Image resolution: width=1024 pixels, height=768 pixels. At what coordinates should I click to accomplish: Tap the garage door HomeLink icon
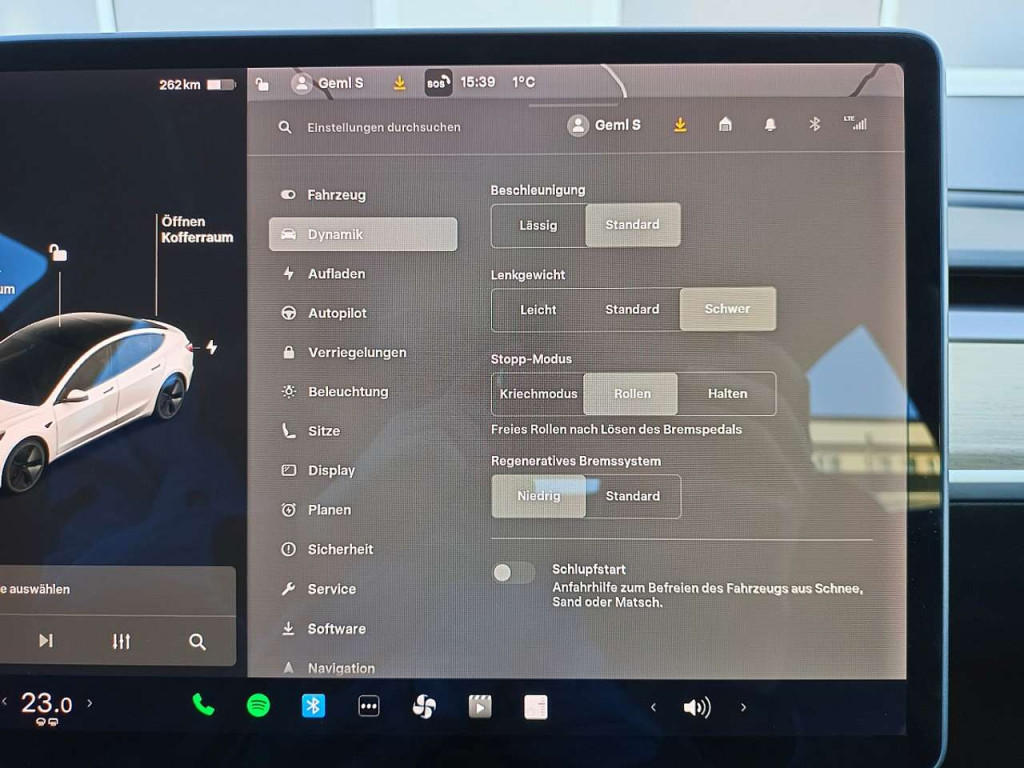tap(725, 125)
